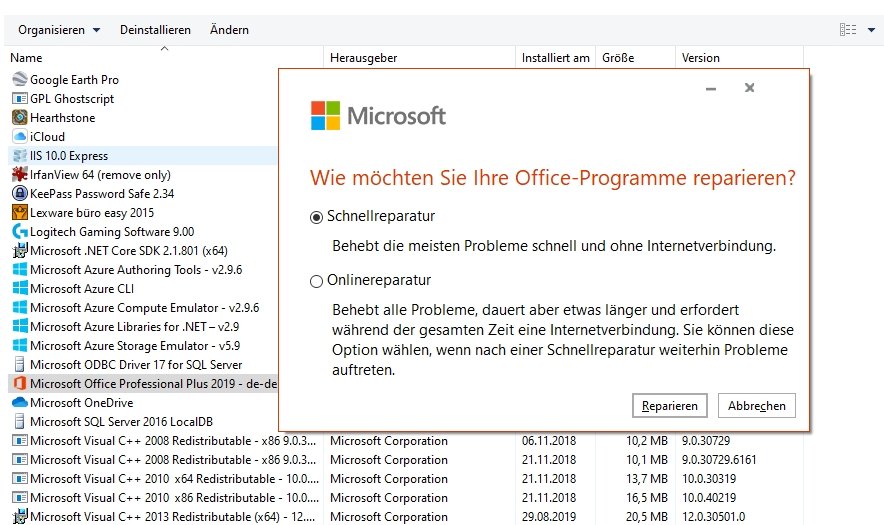Image resolution: width=884 pixels, height=525 pixels.
Task: Click the iCloud cloud icon
Action: coord(20,136)
